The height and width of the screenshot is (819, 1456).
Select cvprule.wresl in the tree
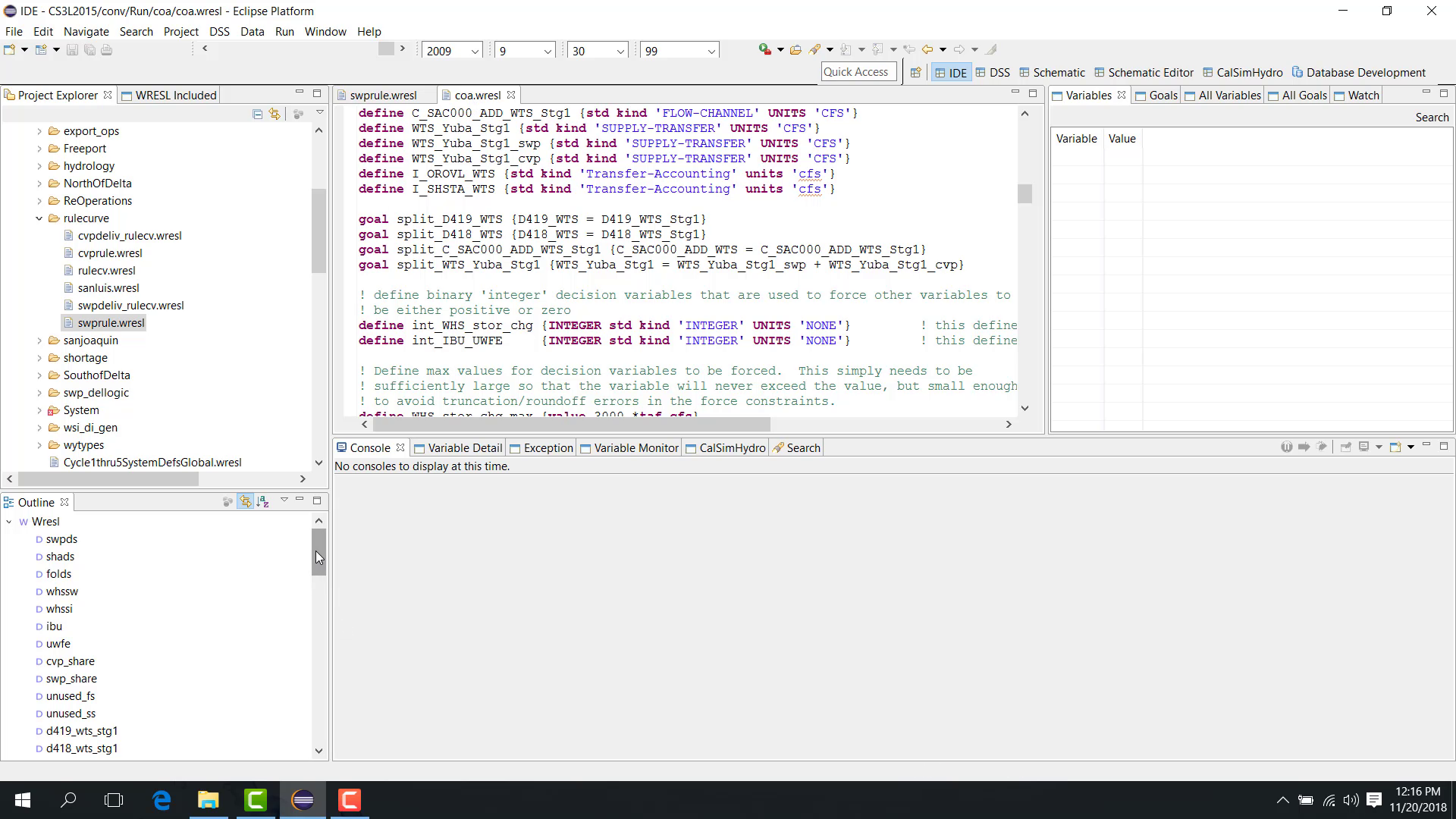(109, 253)
